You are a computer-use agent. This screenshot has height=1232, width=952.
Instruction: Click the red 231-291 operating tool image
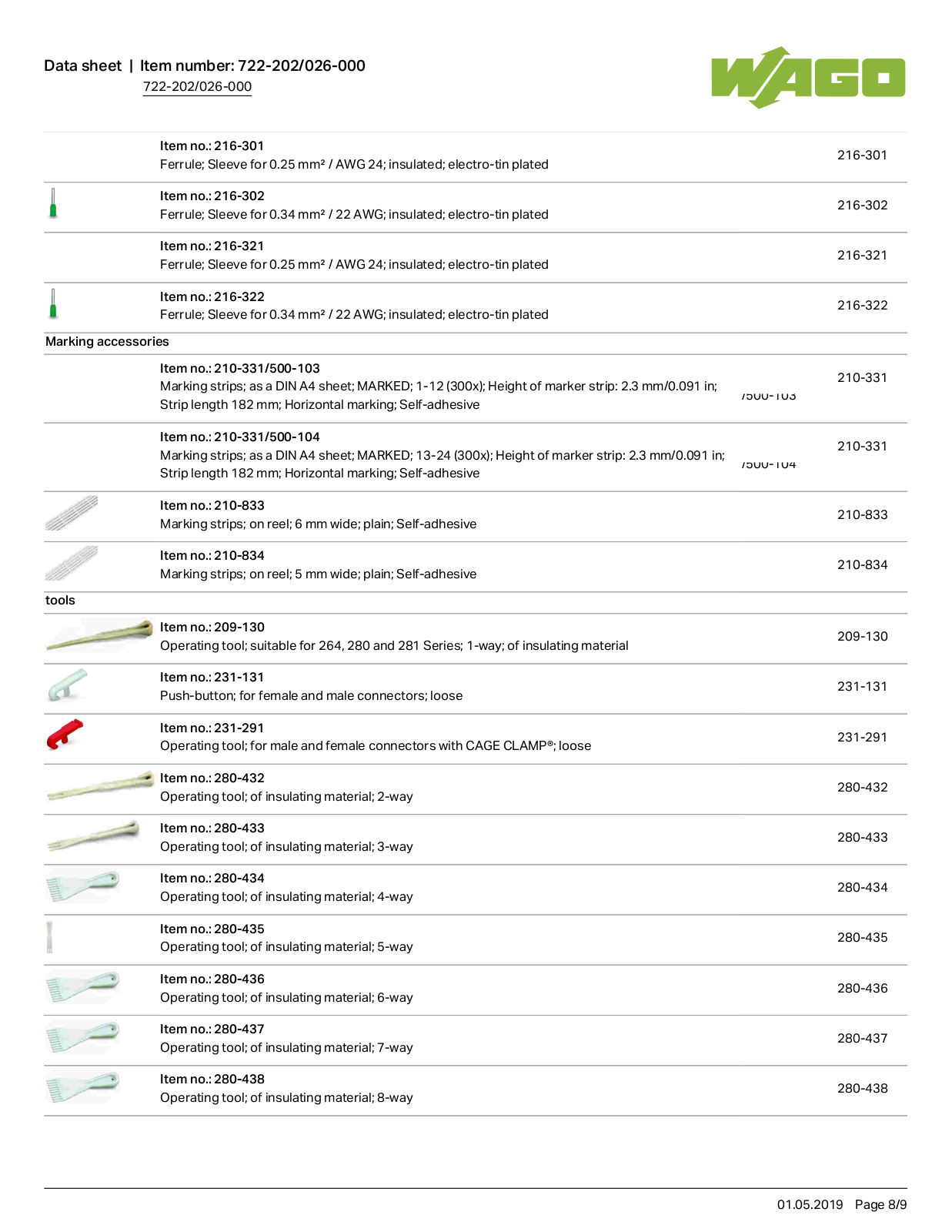[65, 734]
